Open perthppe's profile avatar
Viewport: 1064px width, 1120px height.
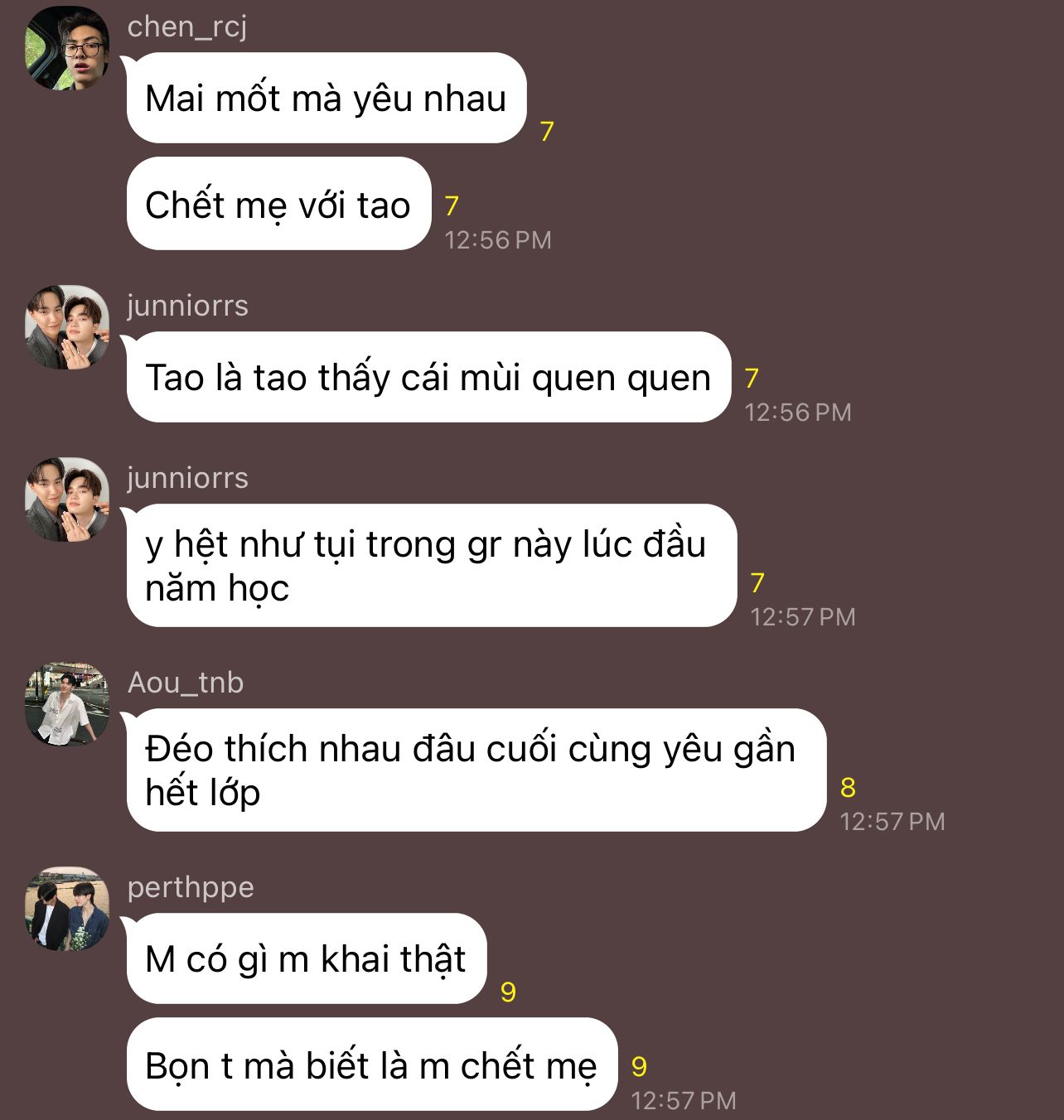[67, 909]
